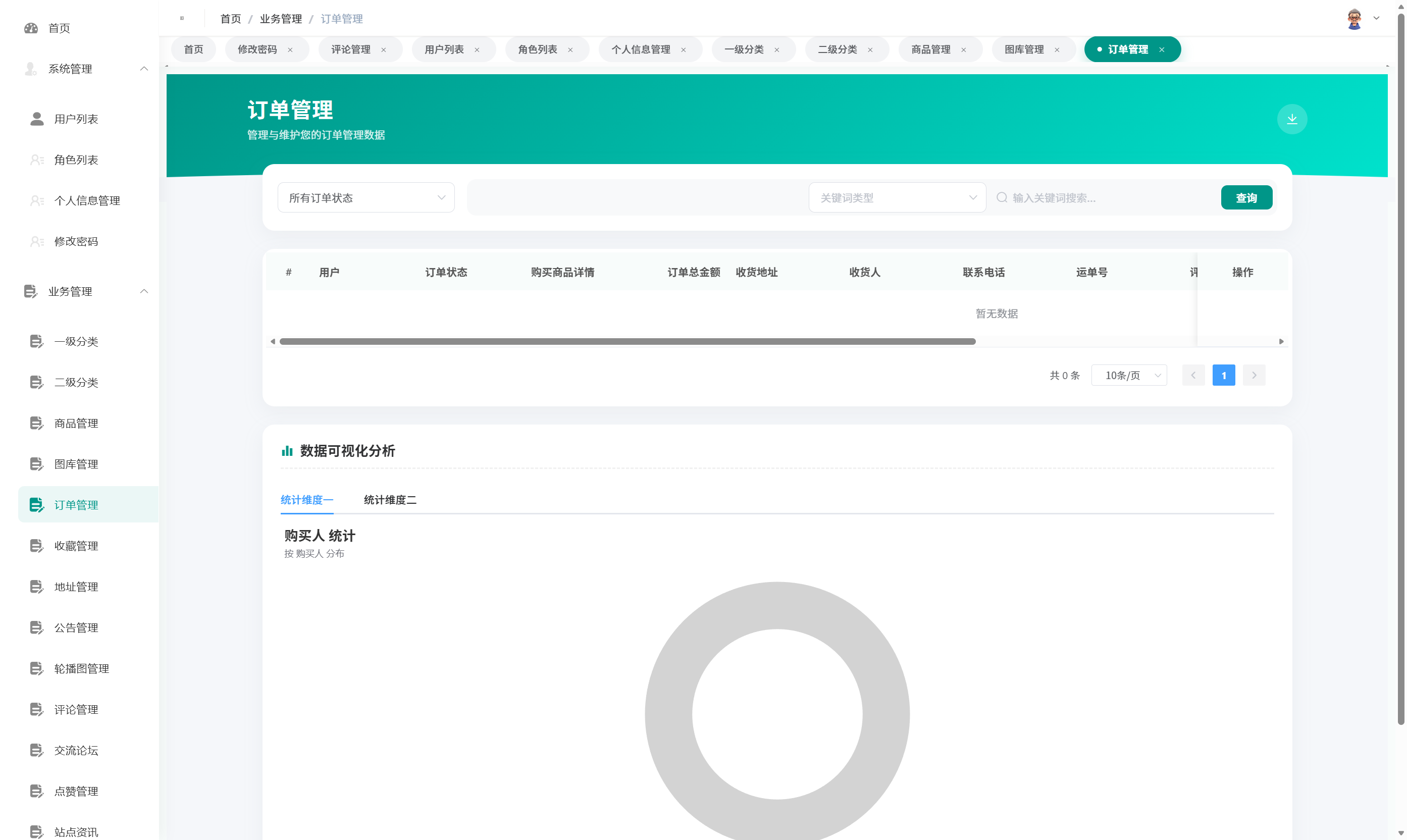The height and width of the screenshot is (840, 1407).
Task: Click the 图库管理 sidebar icon
Action: pyautogui.click(x=37, y=463)
